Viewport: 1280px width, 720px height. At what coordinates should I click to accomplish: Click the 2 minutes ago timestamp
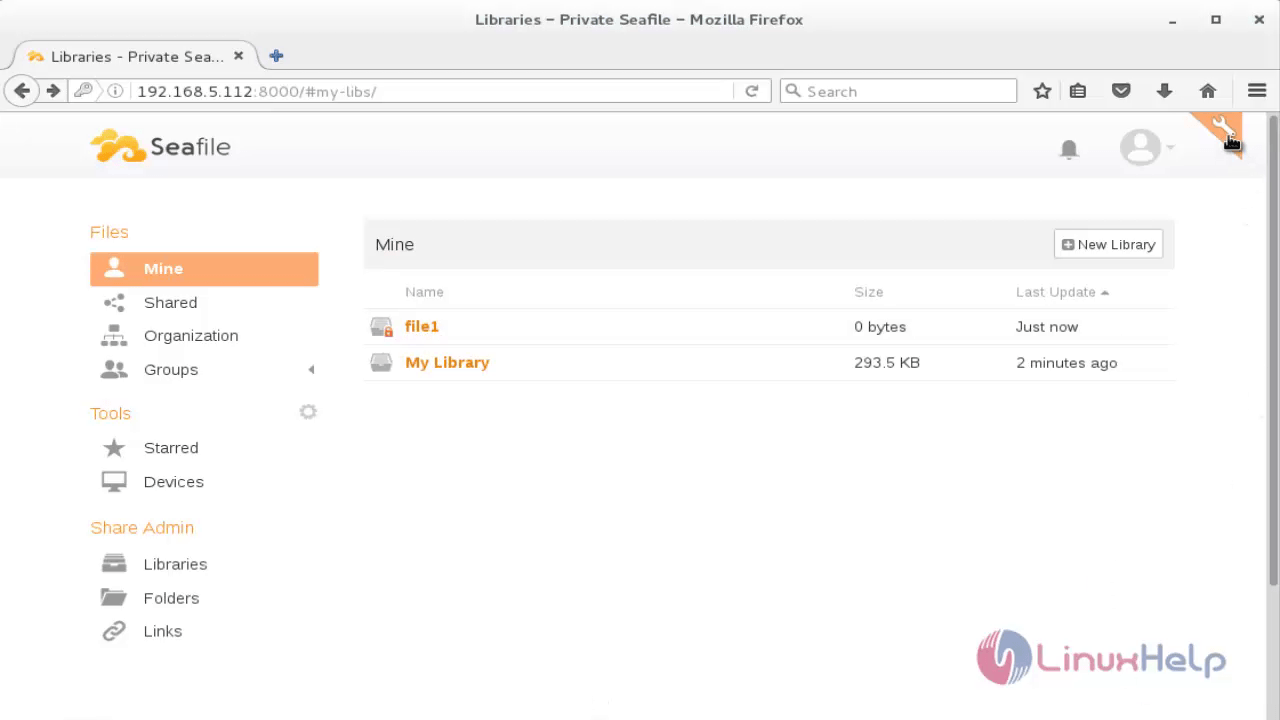(x=1066, y=362)
